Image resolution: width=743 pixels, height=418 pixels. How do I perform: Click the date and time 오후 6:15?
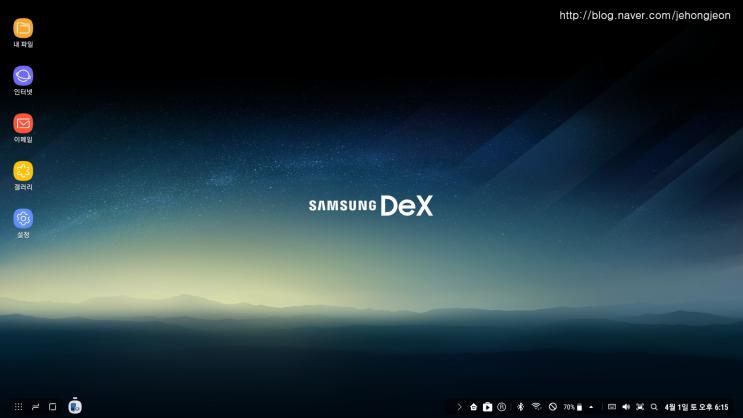point(696,407)
